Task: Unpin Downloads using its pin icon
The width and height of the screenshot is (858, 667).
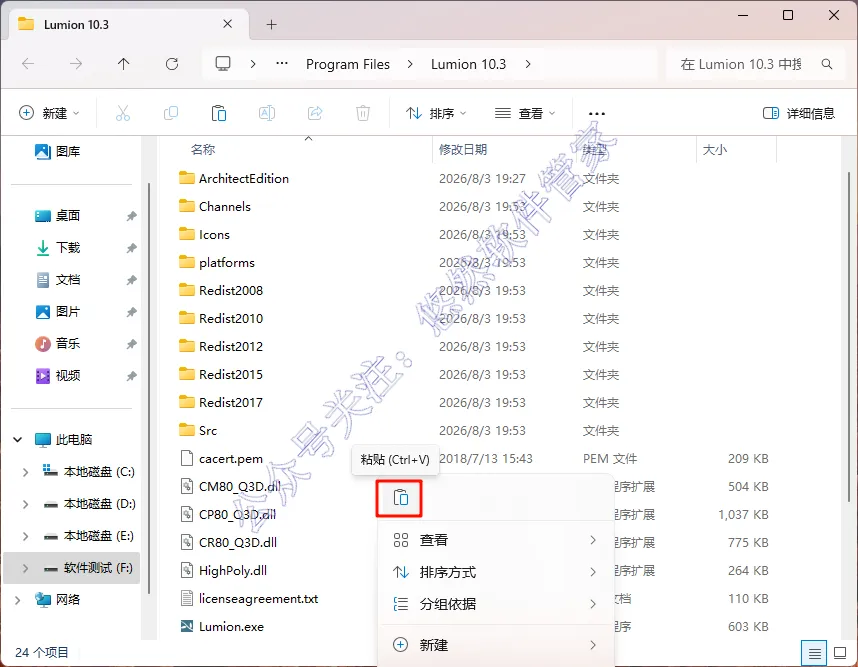Action: coord(131,248)
